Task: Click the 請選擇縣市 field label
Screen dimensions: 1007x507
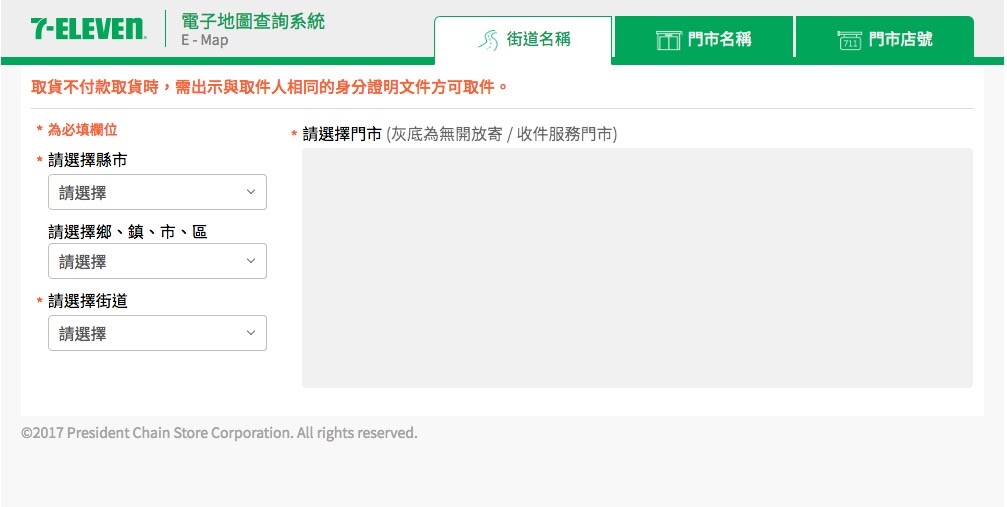Action: [x=87, y=160]
